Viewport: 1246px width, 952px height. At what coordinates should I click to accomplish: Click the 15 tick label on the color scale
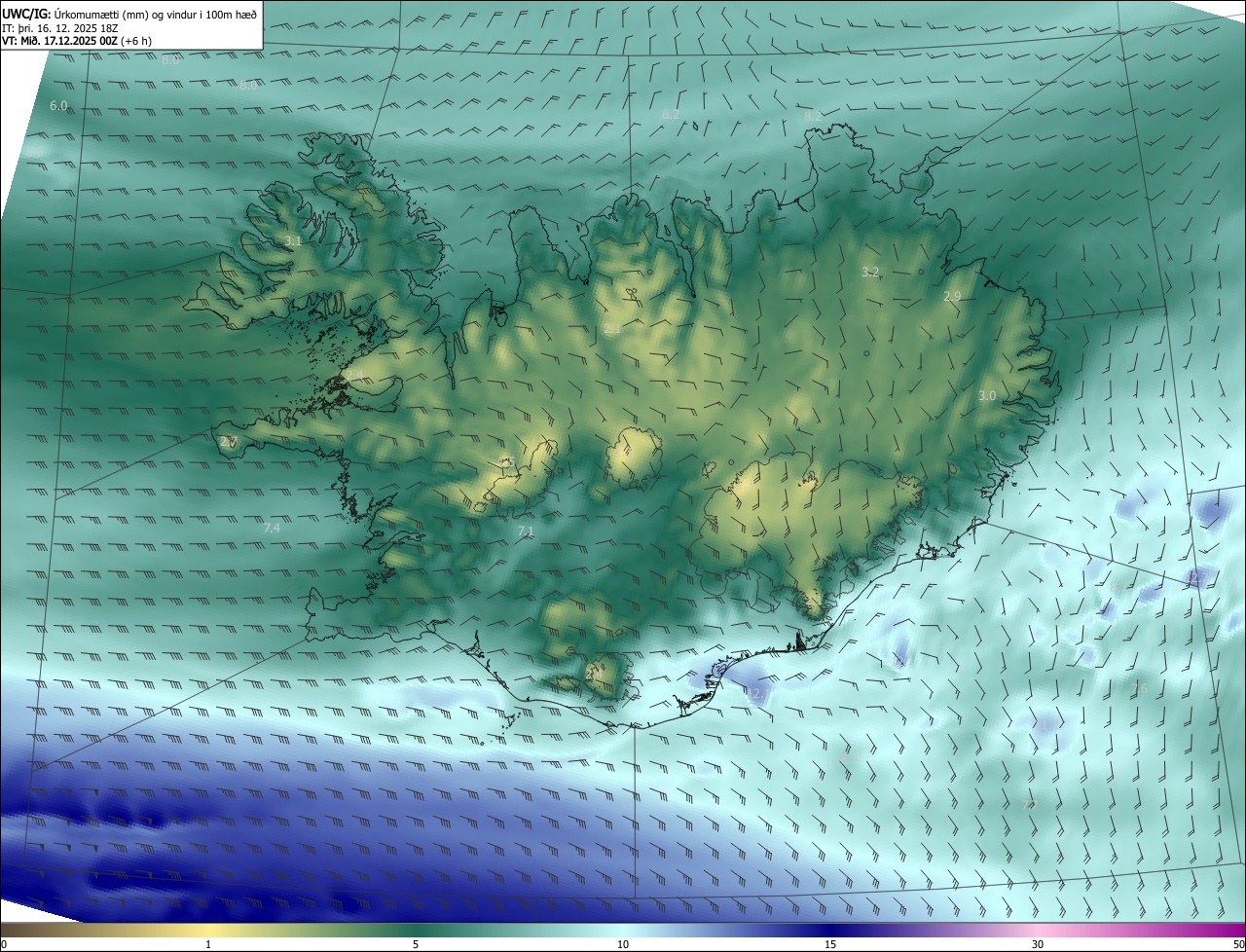[x=830, y=944]
